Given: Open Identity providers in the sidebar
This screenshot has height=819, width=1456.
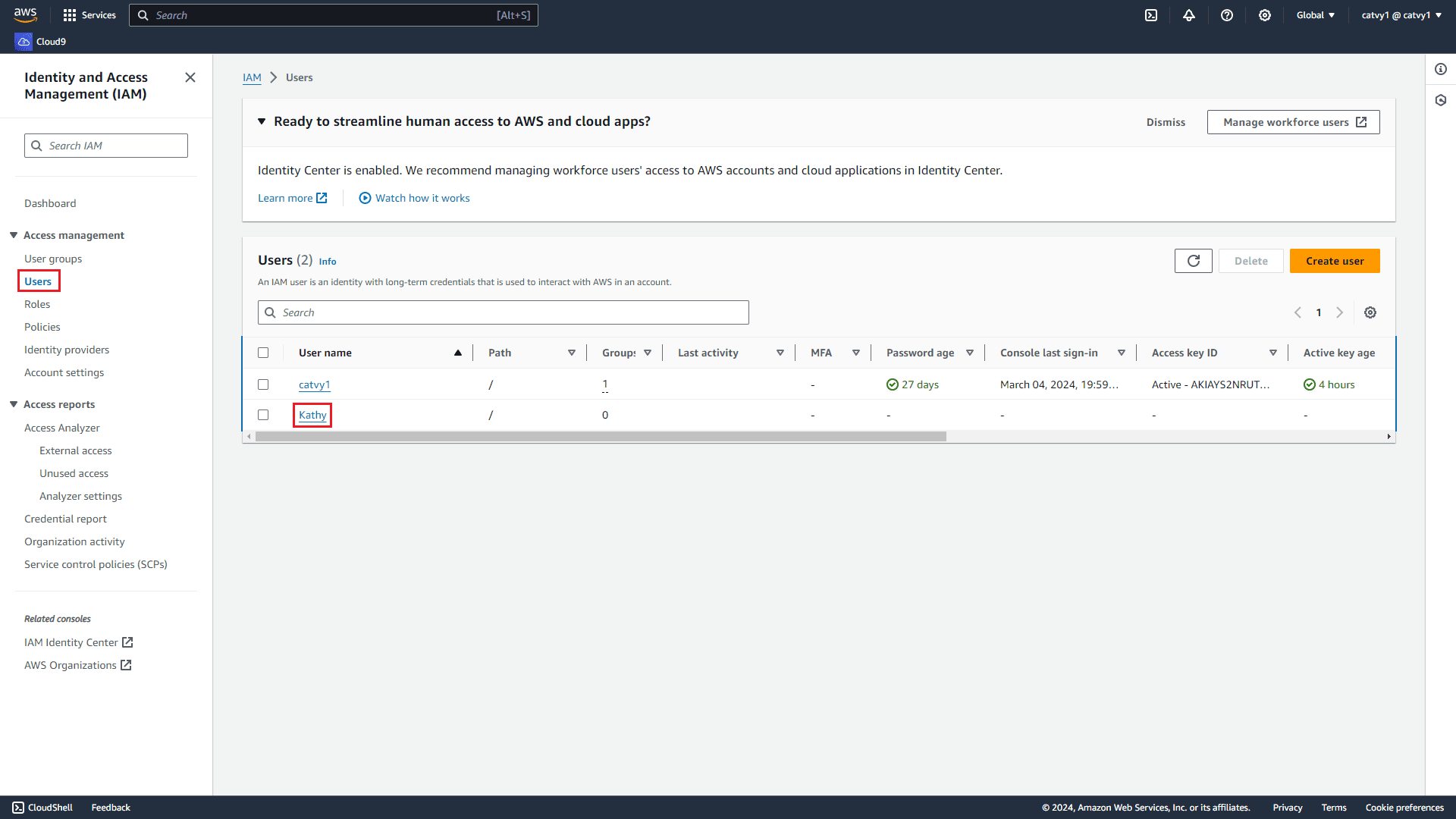Looking at the screenshot, I should point(67,350).
